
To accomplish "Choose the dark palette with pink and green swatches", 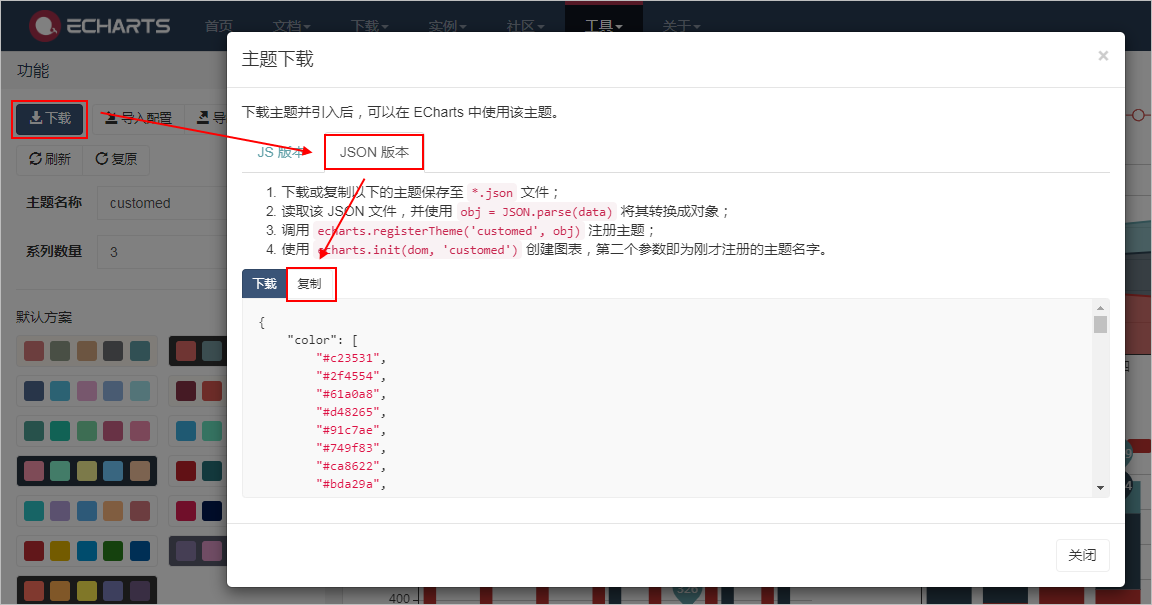I will pyautogui.click(x=87, y=471).
